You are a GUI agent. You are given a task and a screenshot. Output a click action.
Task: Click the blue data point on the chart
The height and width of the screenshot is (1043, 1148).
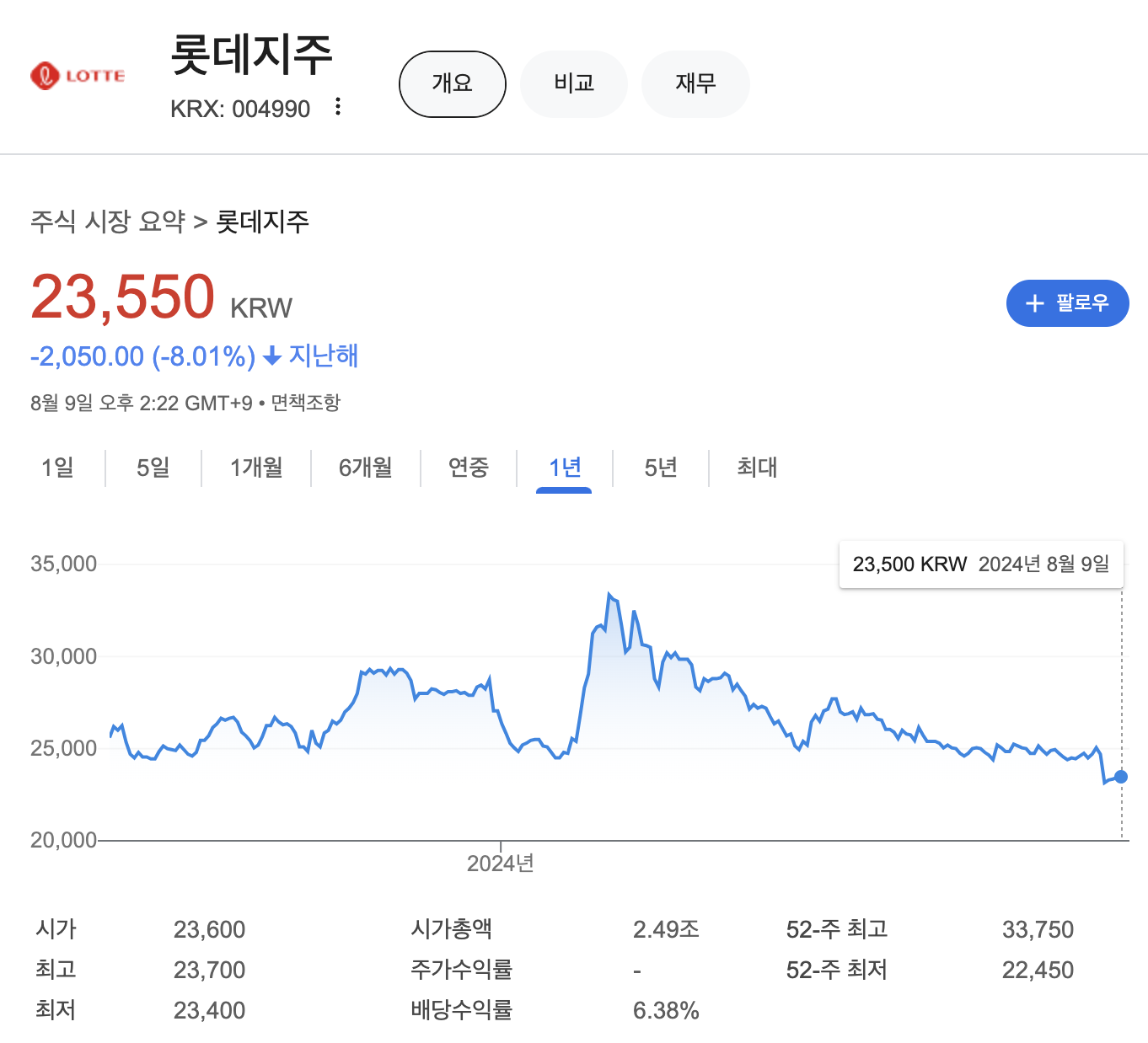[1121, 777]
